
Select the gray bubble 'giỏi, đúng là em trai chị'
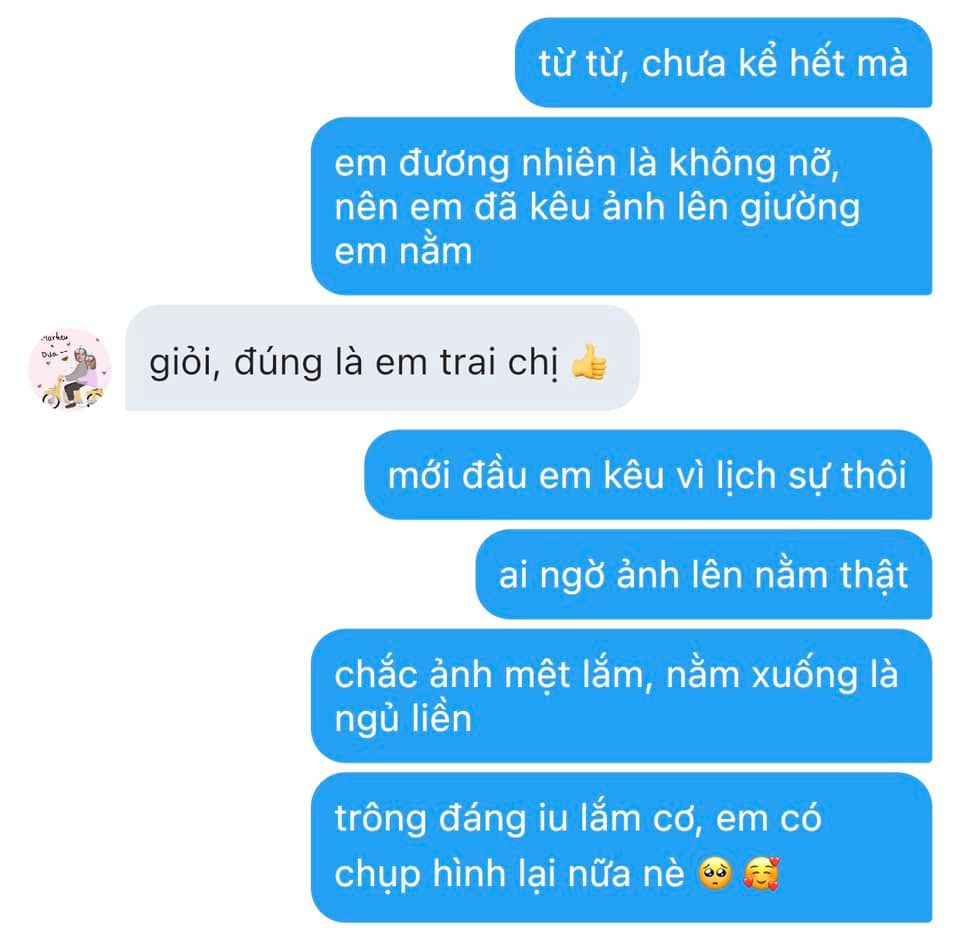(x=383, y=358)
